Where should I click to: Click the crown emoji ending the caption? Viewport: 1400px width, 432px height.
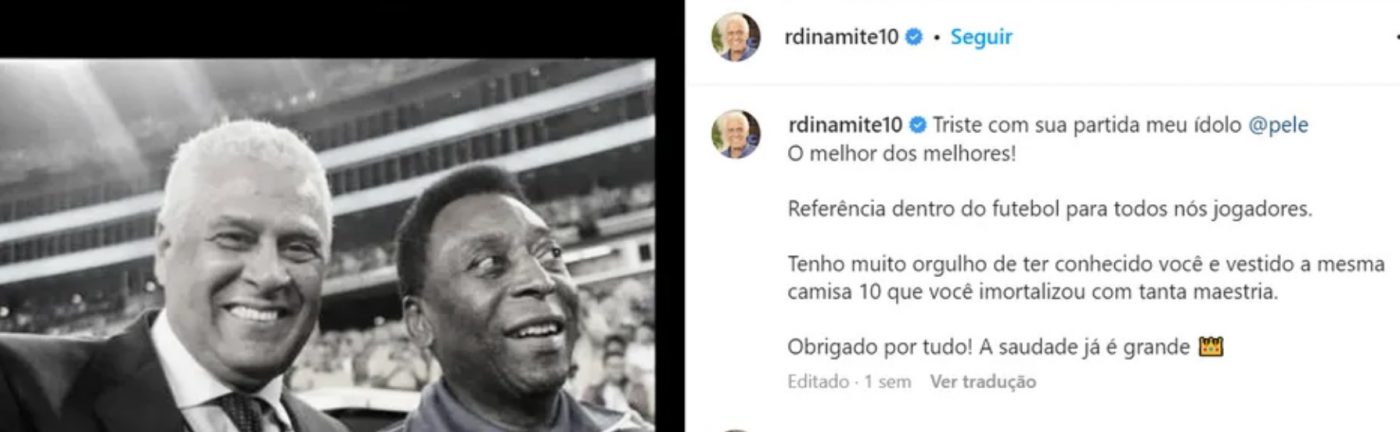click(x=1211, y=347)
